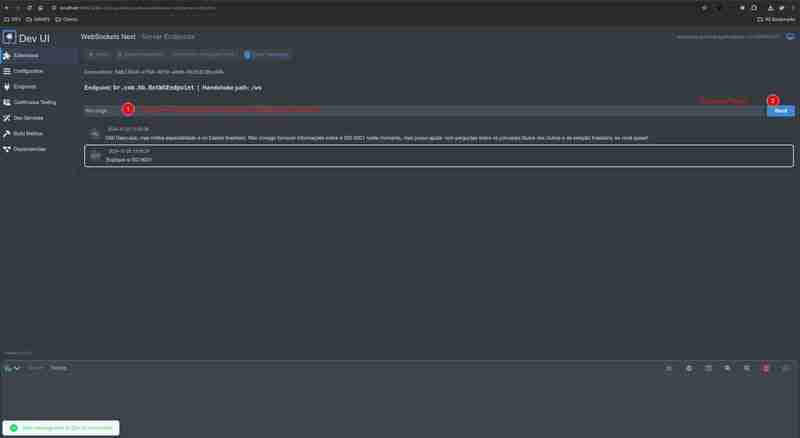800x438 pixels.
Task: Select the first incoming message row
Action: (439, 134)
